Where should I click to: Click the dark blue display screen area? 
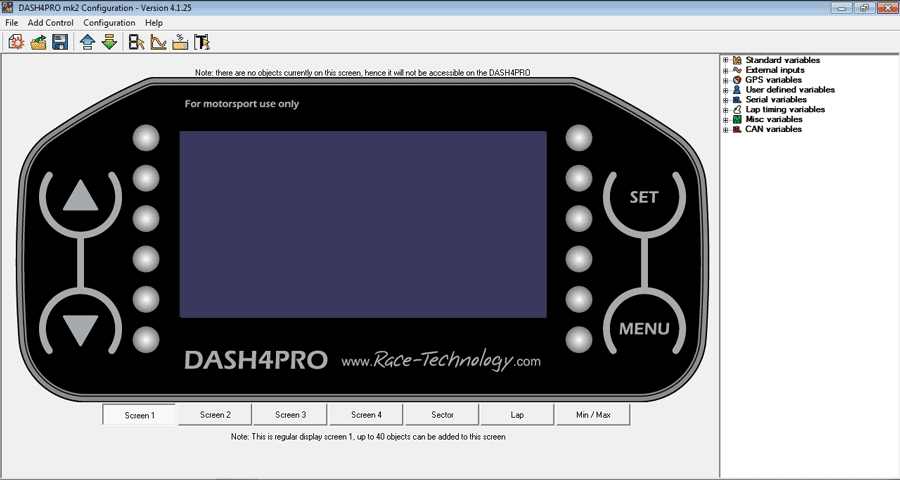[362, 224]
